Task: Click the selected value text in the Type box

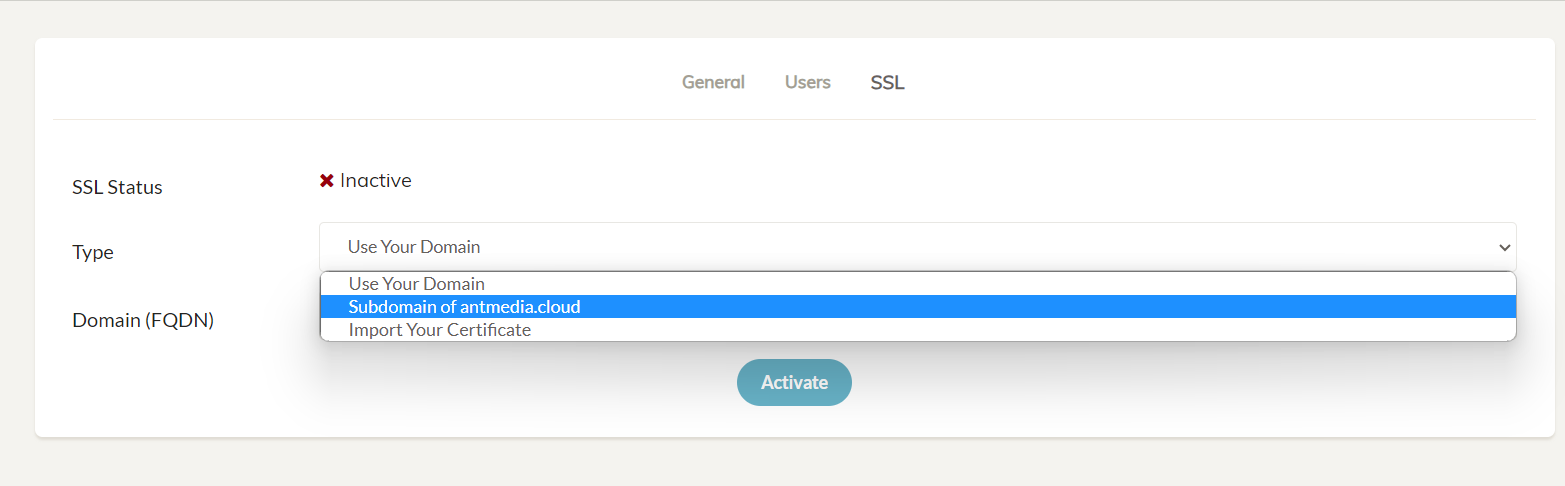Action: tap(414, 246)
